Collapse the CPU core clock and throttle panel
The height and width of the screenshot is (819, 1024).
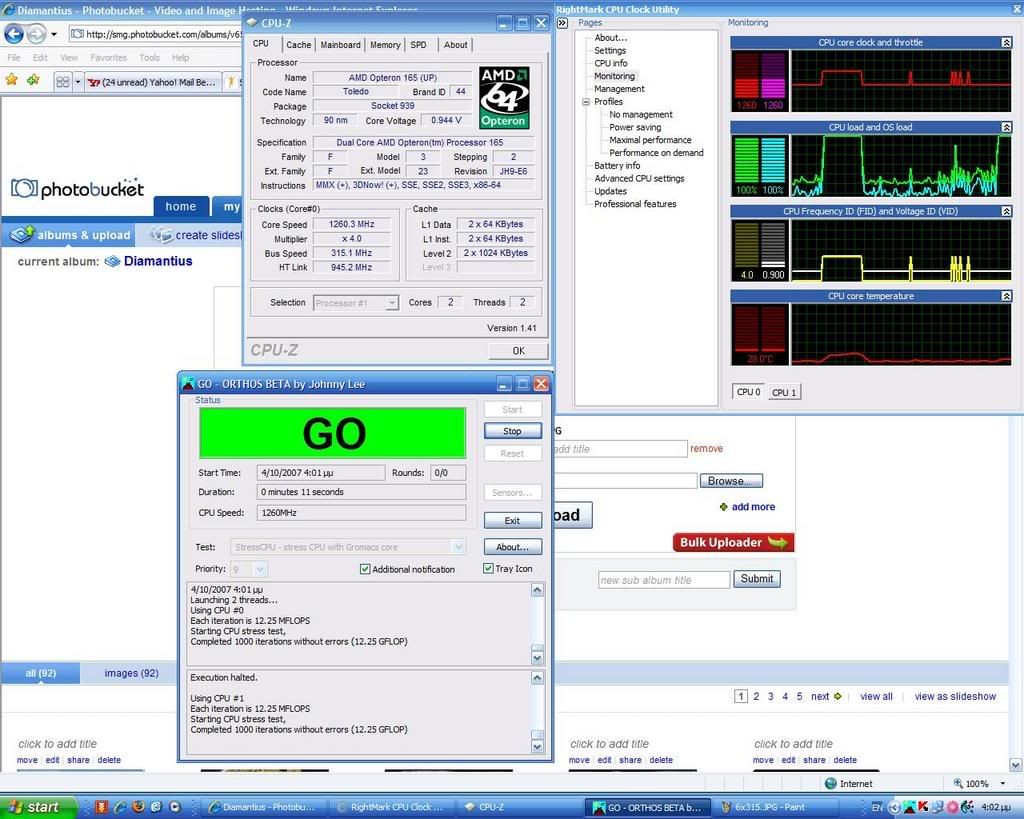[x=1006, y=42]
